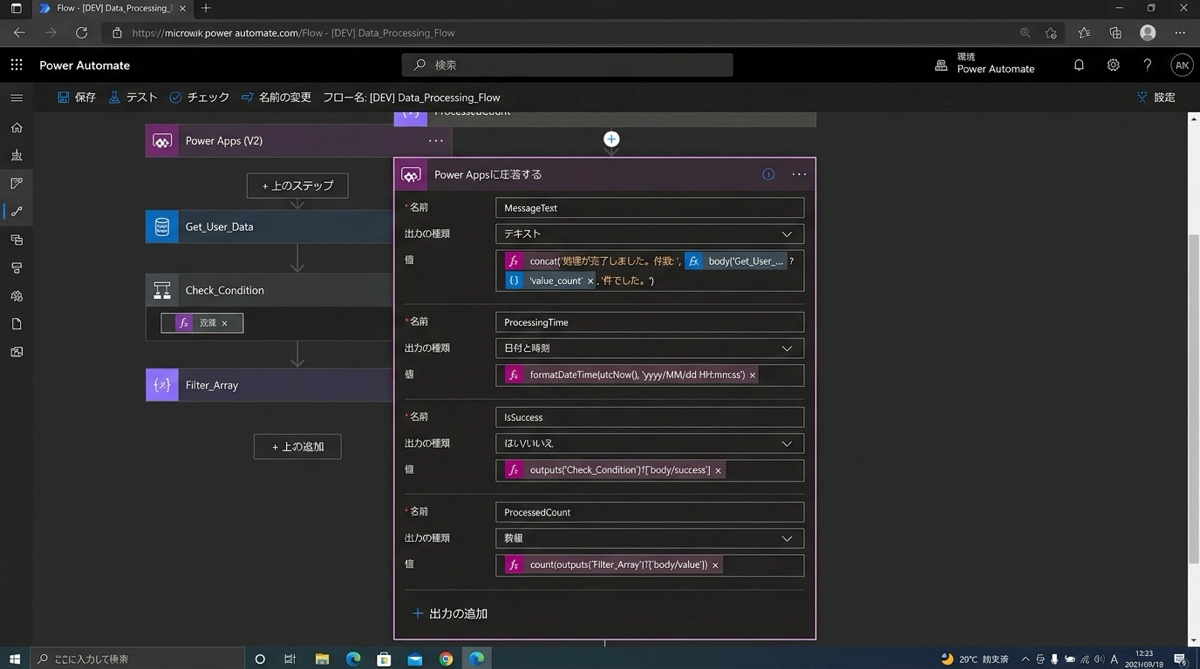
Task: Click the 検索 search field
Action: [567, 65]
